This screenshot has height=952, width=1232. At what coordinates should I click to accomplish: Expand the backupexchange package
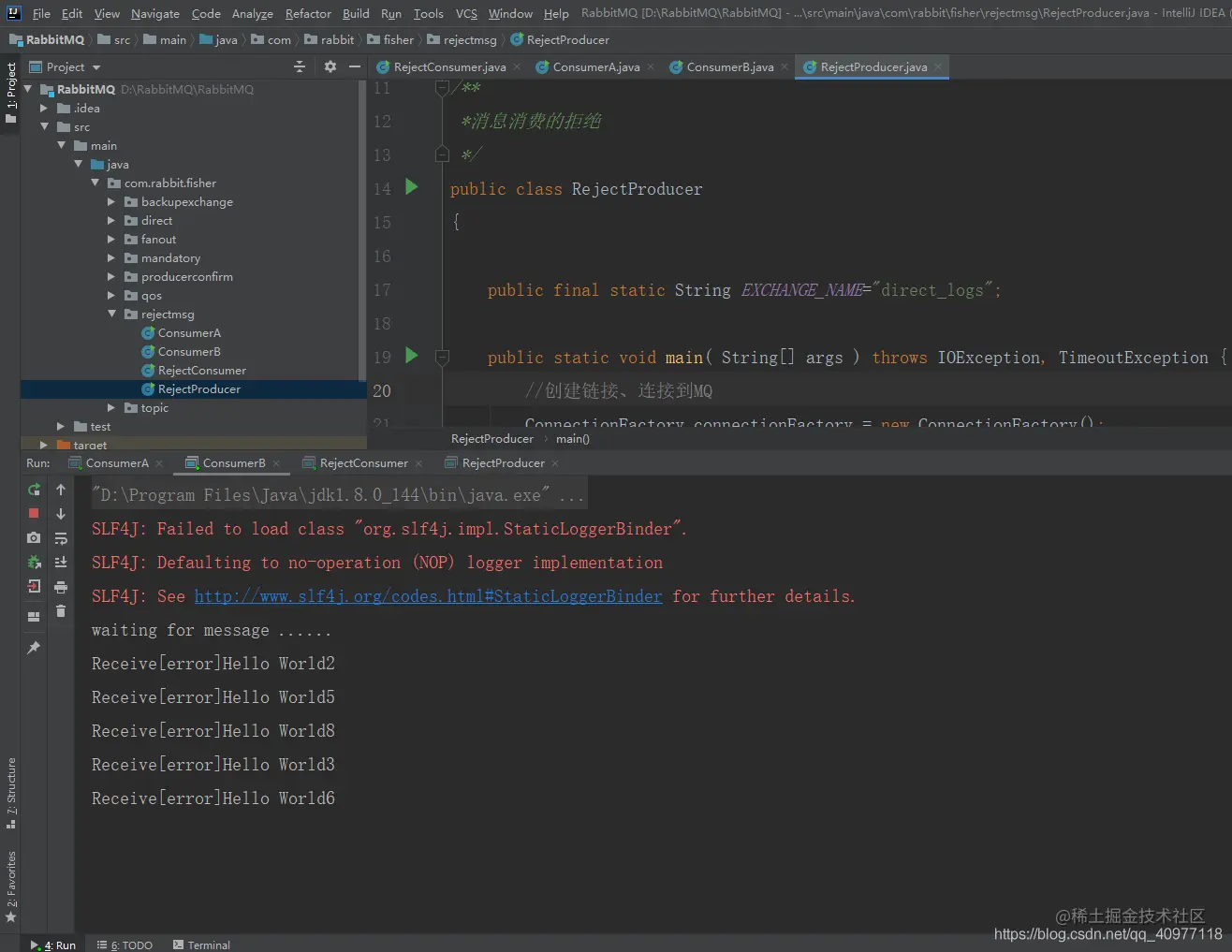point(111,201)
